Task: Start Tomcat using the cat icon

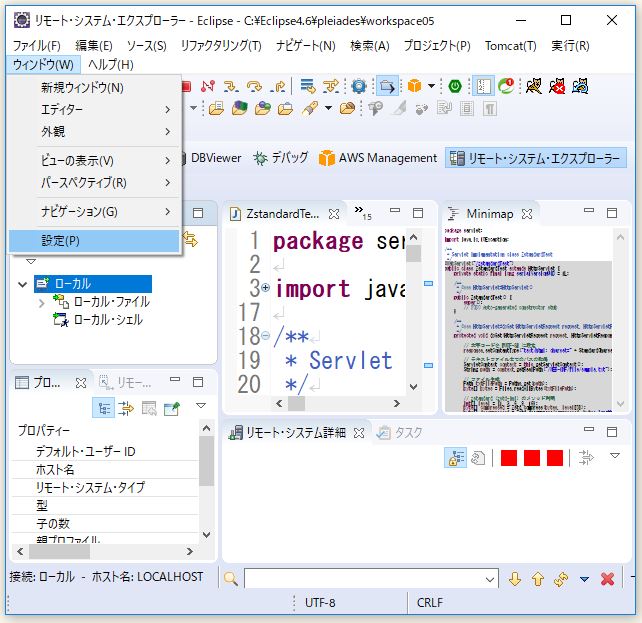Action: (x=533, y=86)
